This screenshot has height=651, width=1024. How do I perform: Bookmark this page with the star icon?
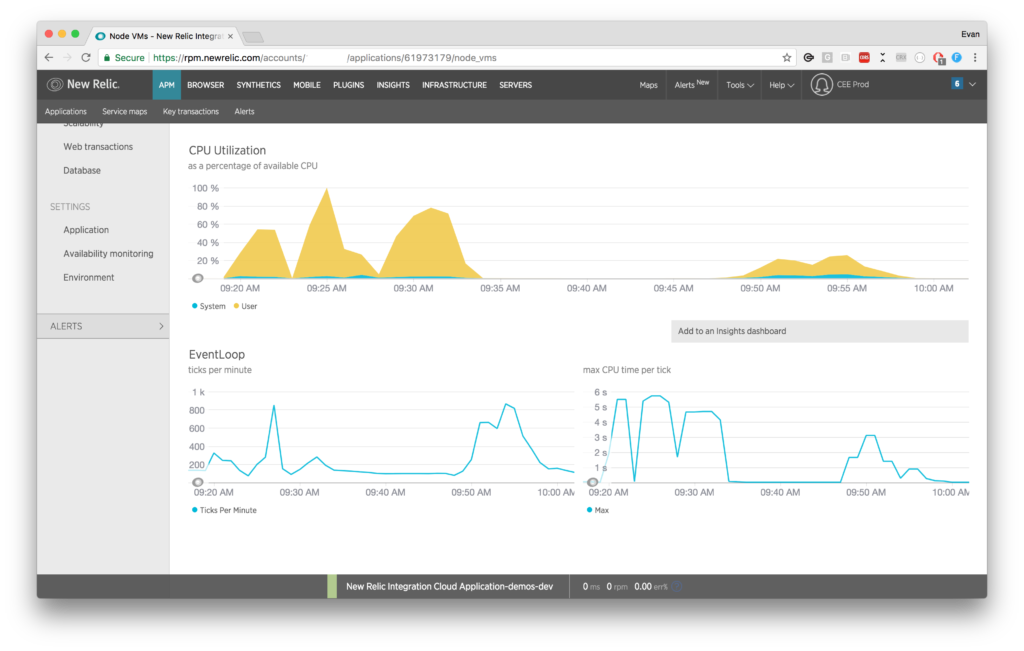[787, 57]
